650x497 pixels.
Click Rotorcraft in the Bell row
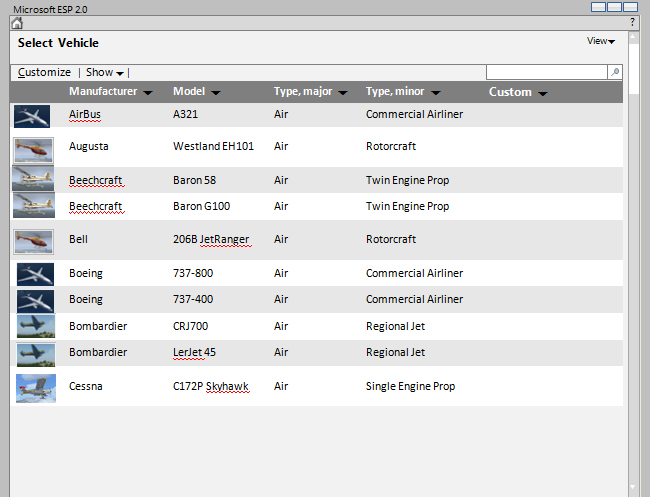pyautogui.click(x=390, y=240)
